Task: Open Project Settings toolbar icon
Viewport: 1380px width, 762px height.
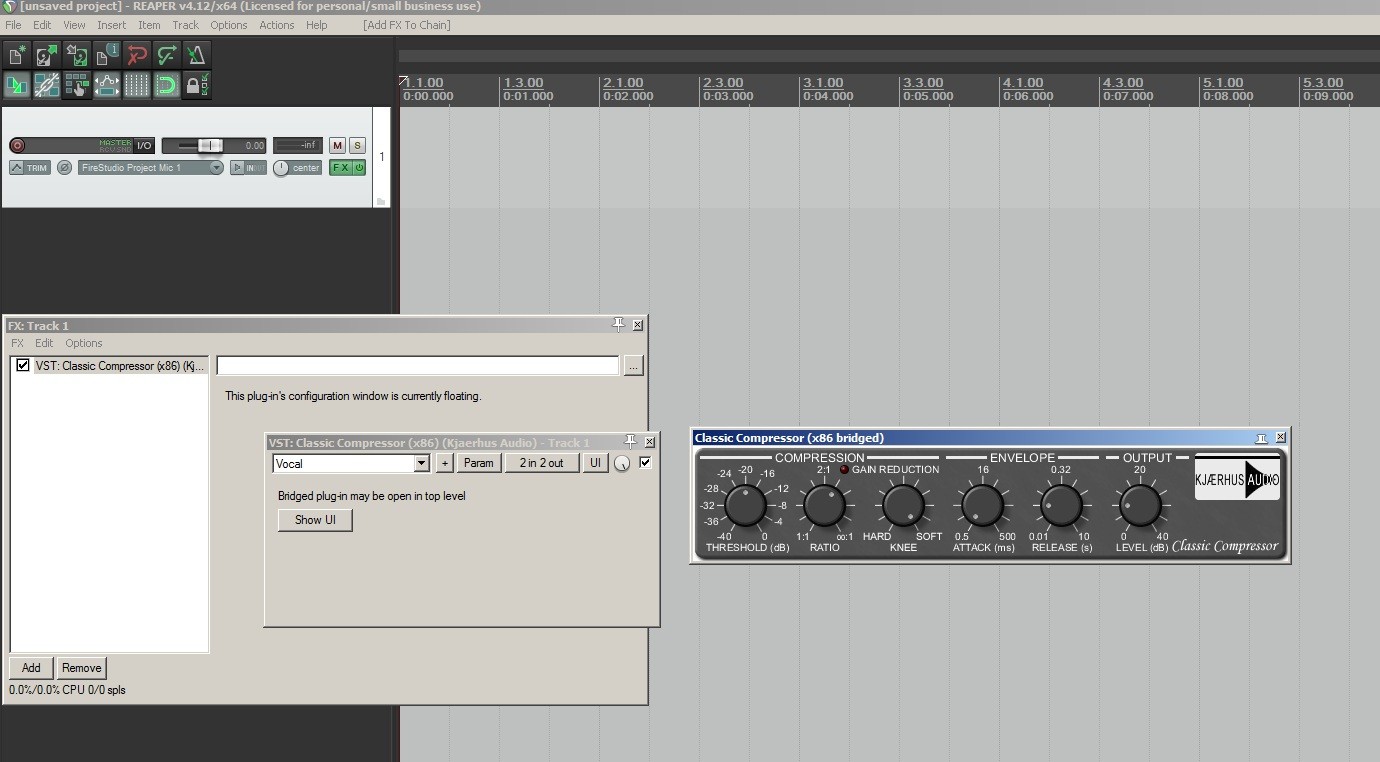Action: (107, 55)
